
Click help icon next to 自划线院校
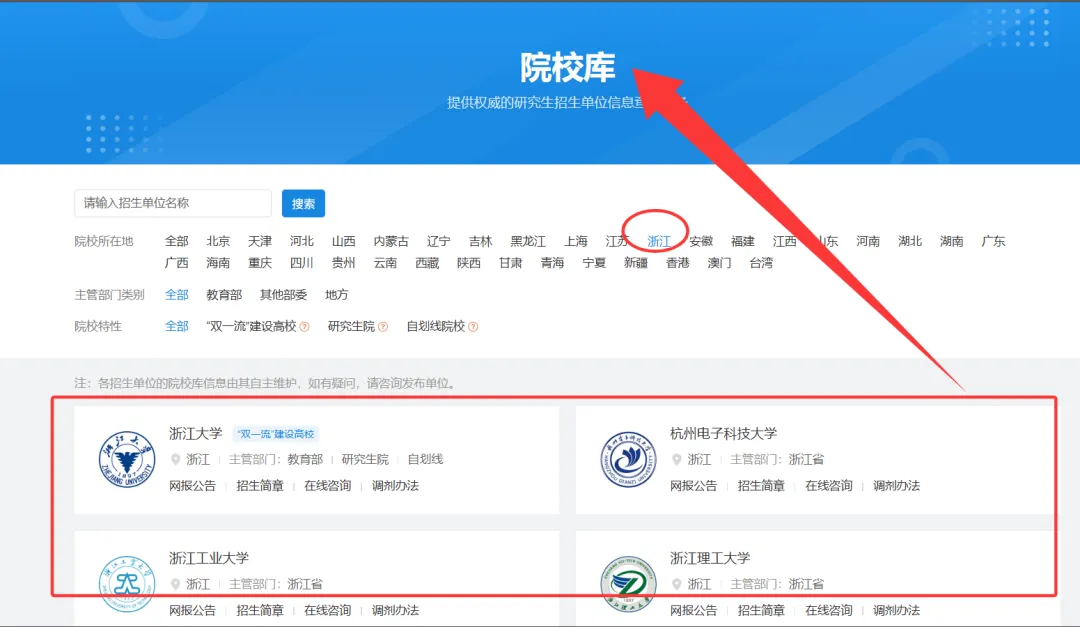473,327
